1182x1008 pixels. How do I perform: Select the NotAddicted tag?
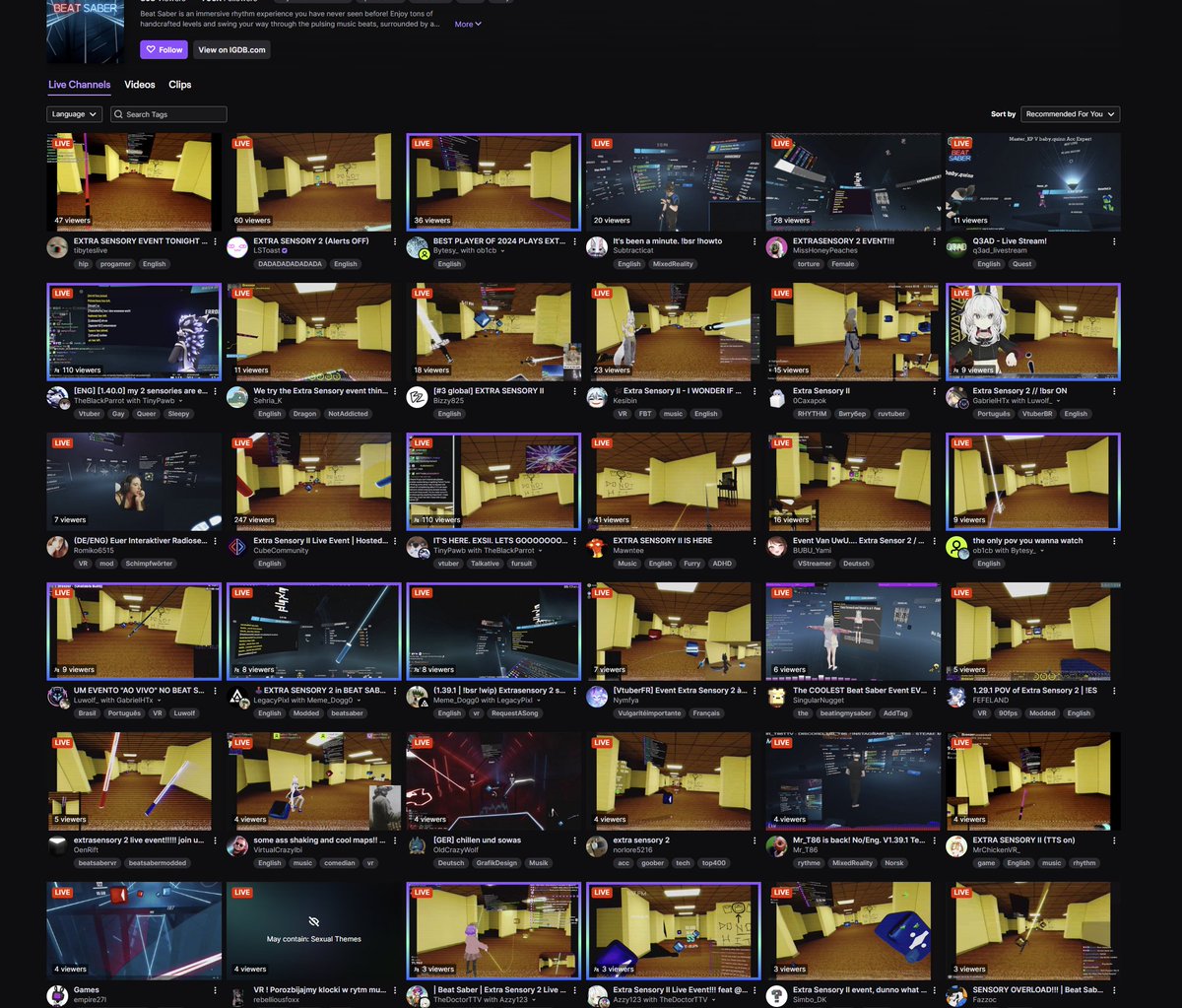pos(348,414)
